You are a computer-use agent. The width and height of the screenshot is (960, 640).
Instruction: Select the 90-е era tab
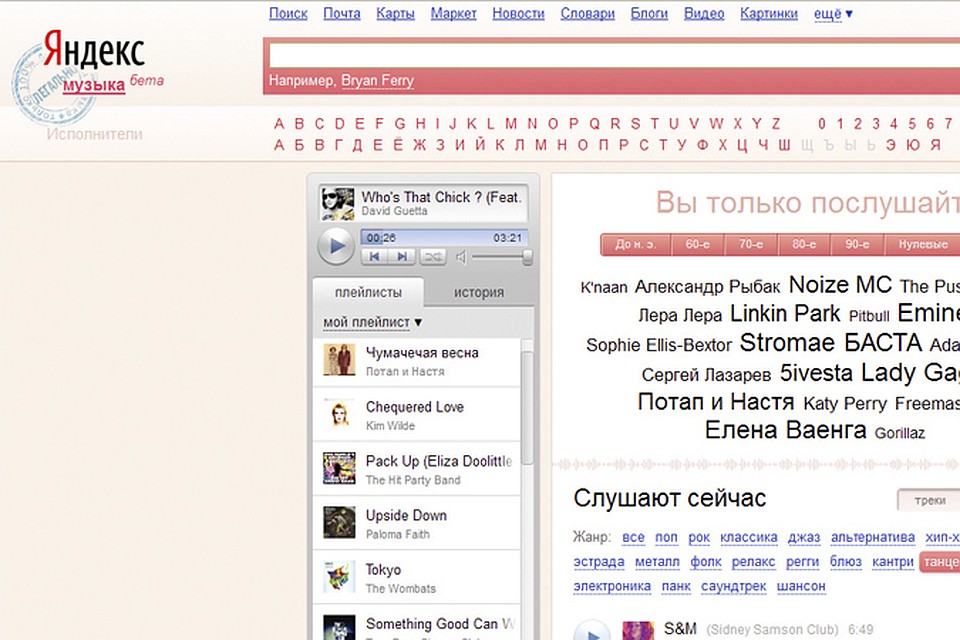pos(857,244)
